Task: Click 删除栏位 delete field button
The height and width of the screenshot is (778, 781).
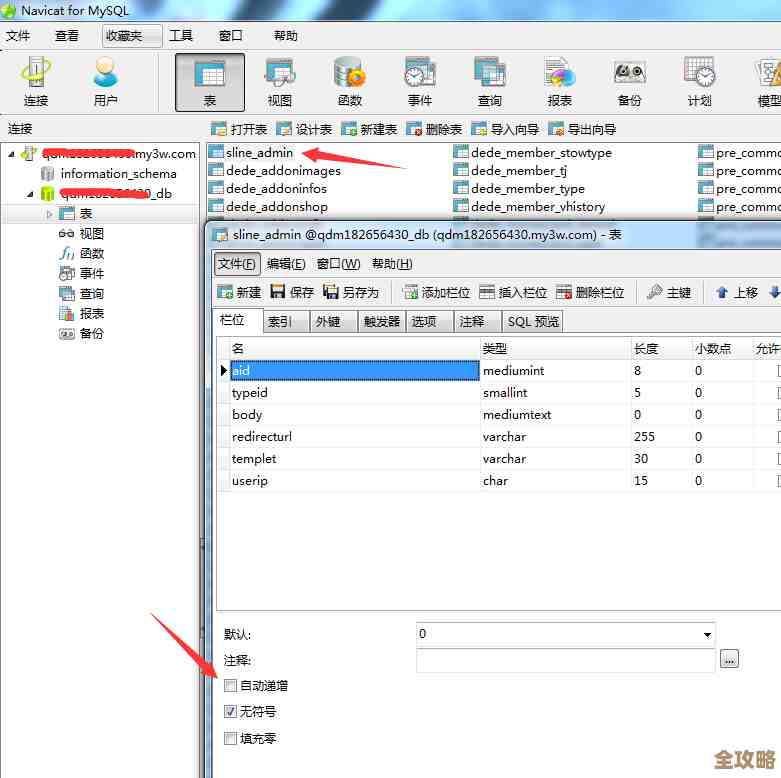Action: 590,292
